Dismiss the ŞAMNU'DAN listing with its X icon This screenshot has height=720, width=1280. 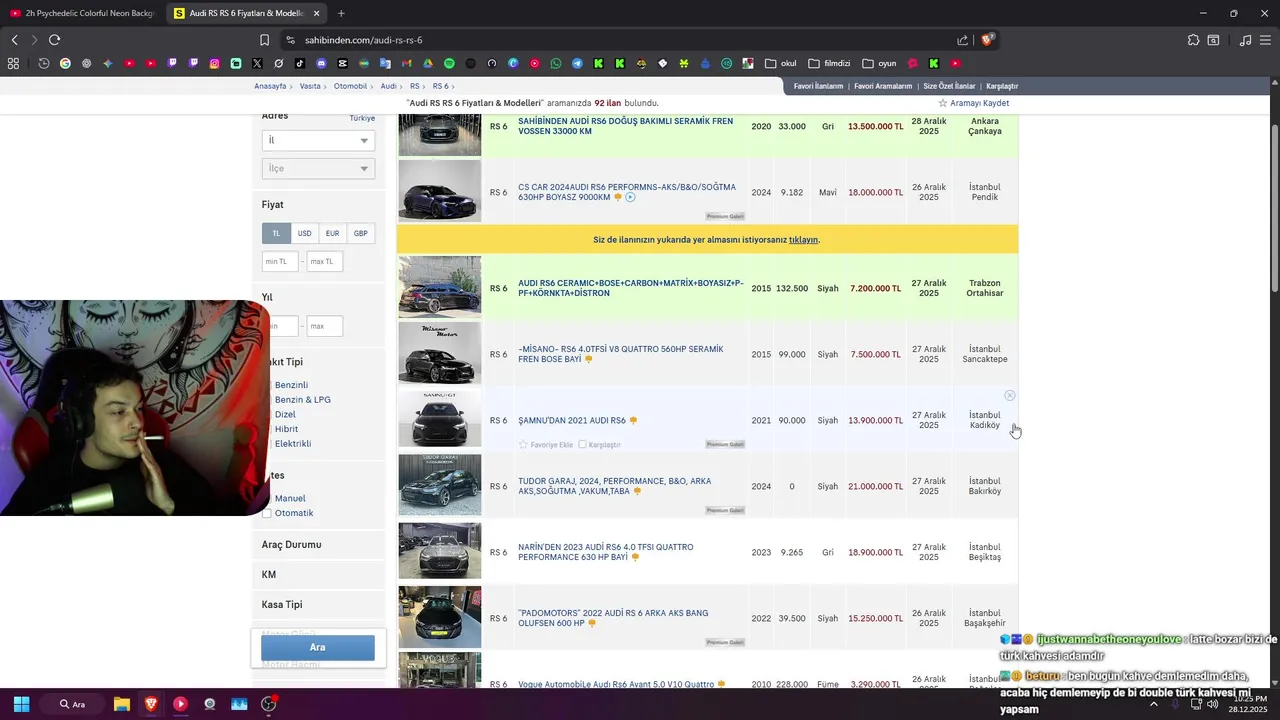click(x=1010, y=396)
